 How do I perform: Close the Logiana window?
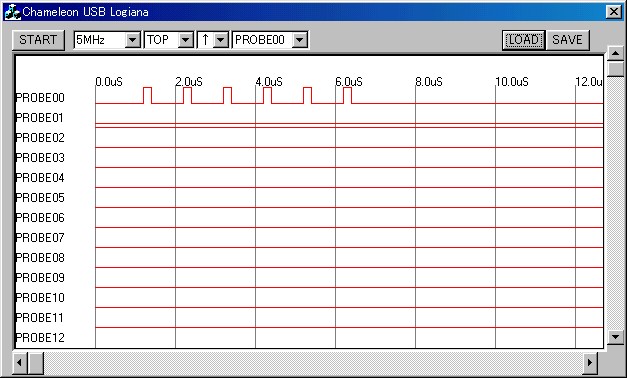(613, 12)
